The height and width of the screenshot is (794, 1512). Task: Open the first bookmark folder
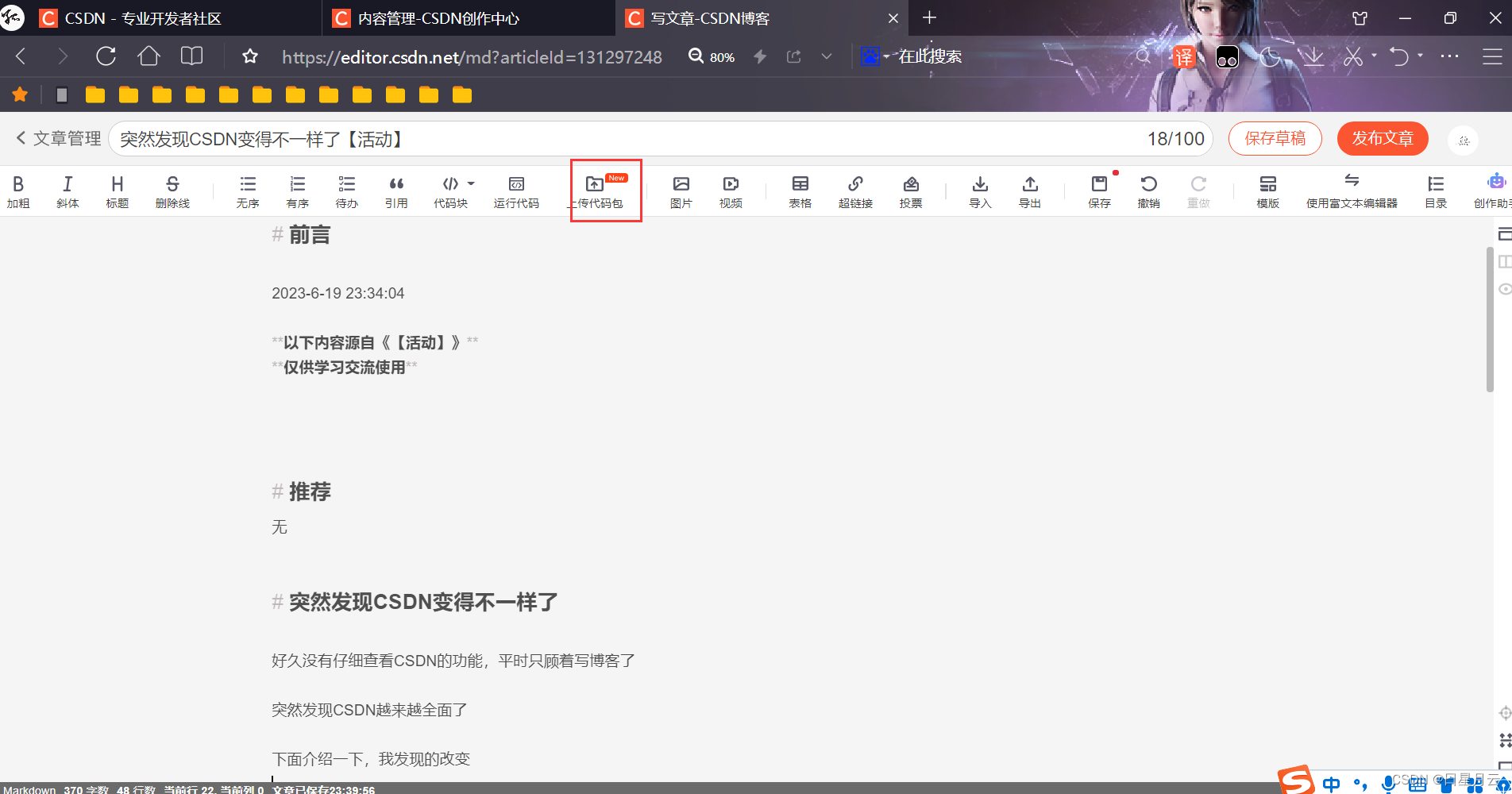click(95, 95)
